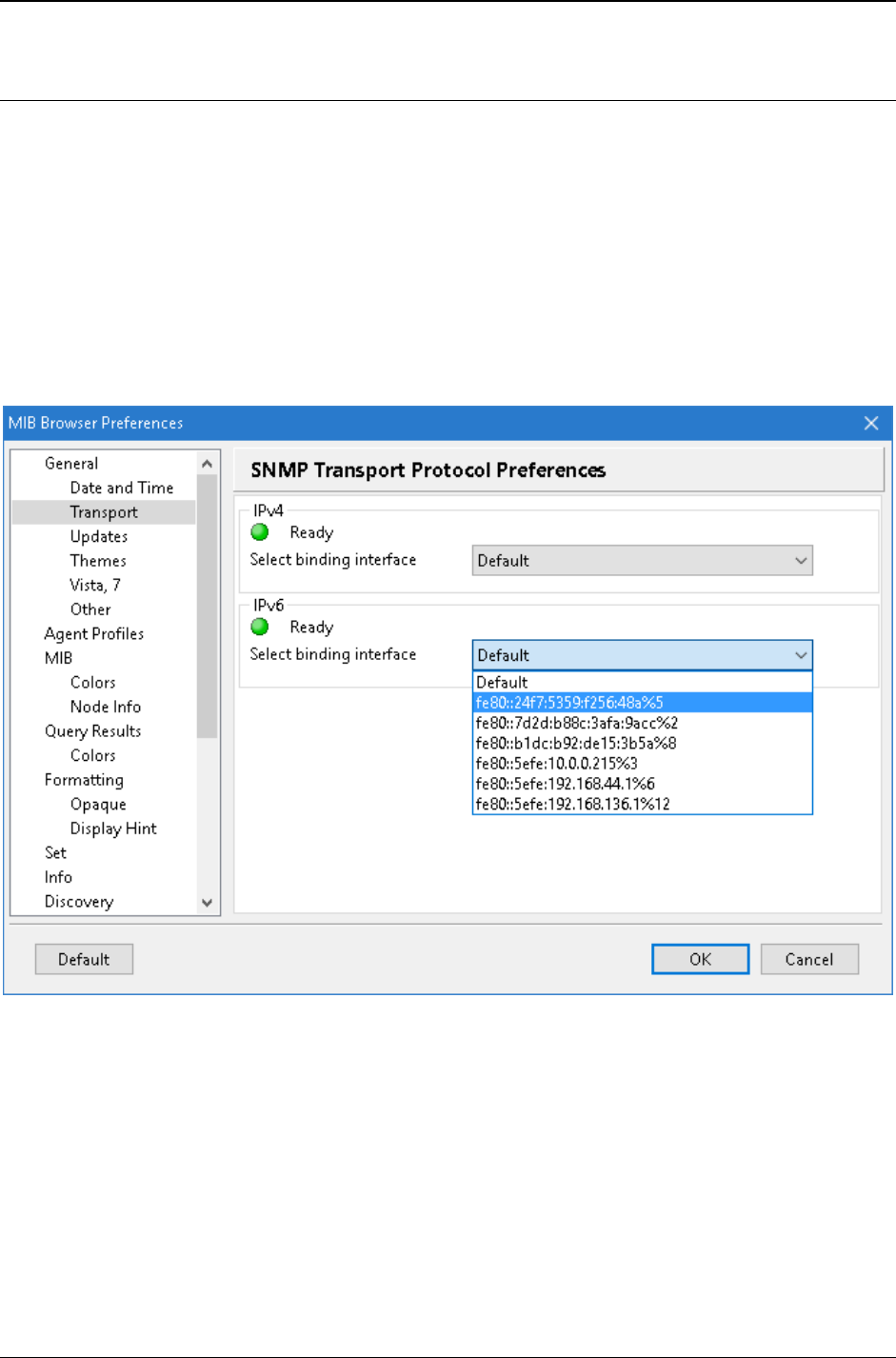Click the tree scrollbar down arrow
Viewport: 896px width, 1358px height.
click(x=208, y=903)
